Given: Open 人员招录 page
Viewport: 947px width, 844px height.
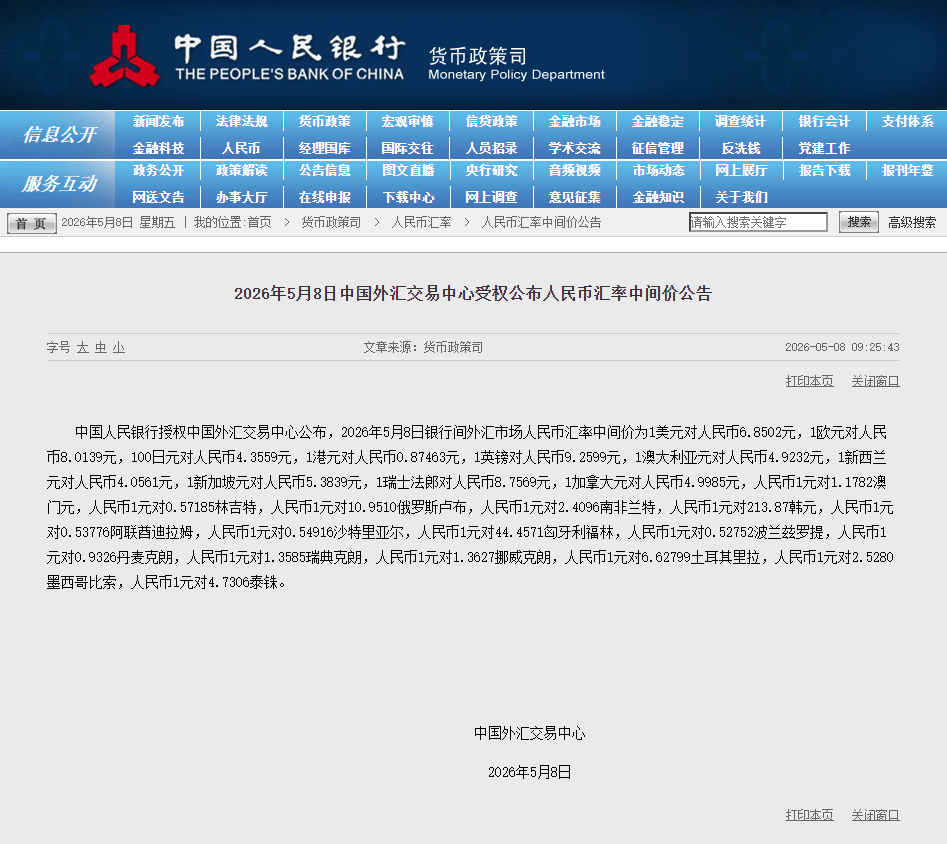Looking at the screenshot, I should [x=492, y=148].
